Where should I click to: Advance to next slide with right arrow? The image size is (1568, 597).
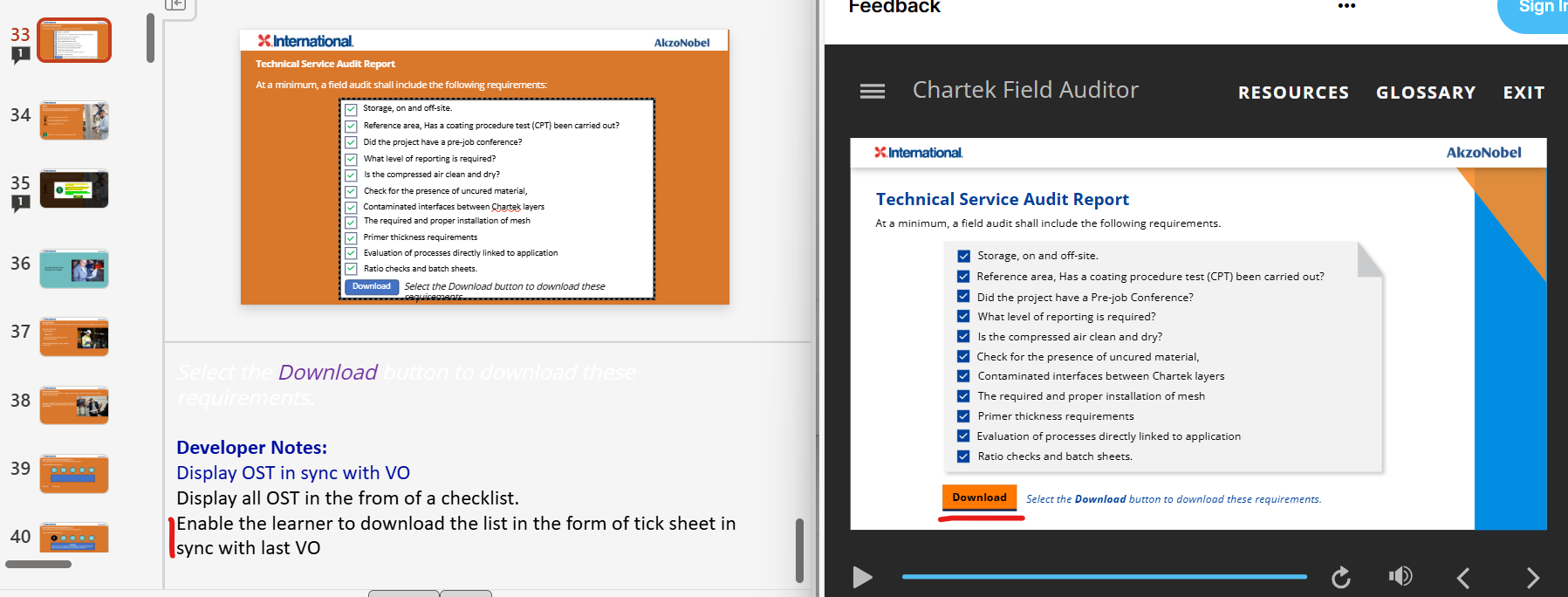tap(1532, 577)
